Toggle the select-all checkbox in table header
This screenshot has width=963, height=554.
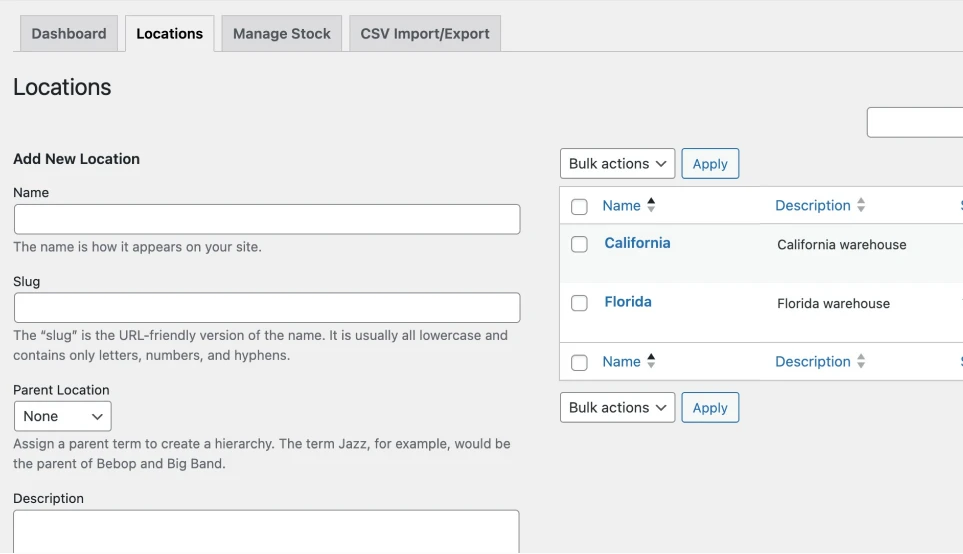point(579,207)
